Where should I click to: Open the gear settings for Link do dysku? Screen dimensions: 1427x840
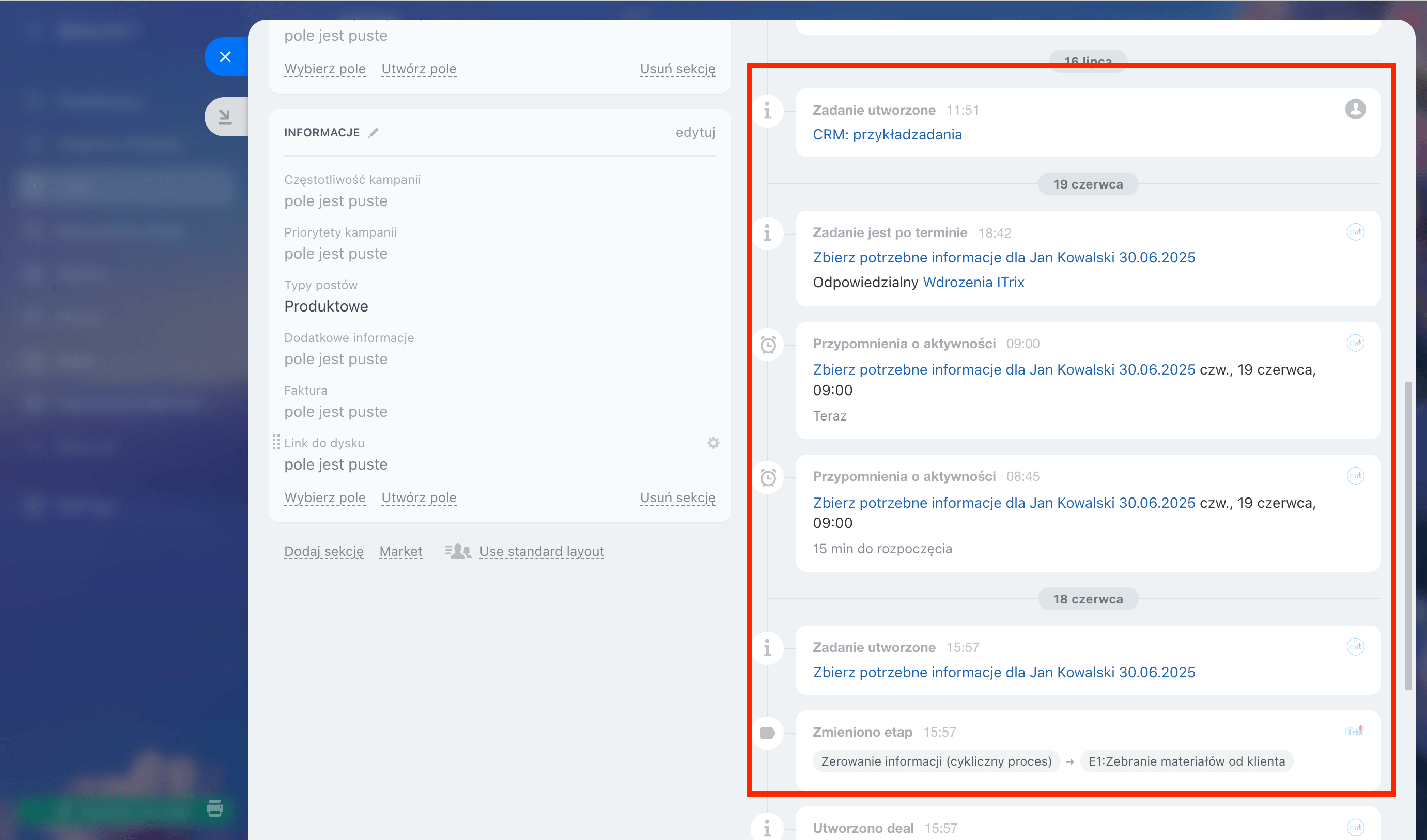tap(713, 443)
